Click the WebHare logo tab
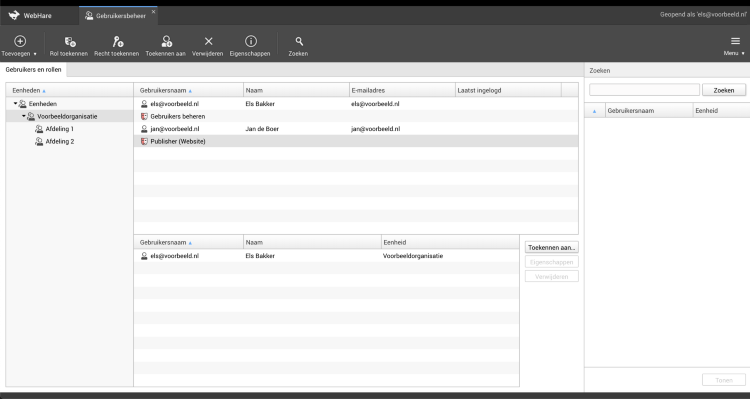 (x=31, y=16)
